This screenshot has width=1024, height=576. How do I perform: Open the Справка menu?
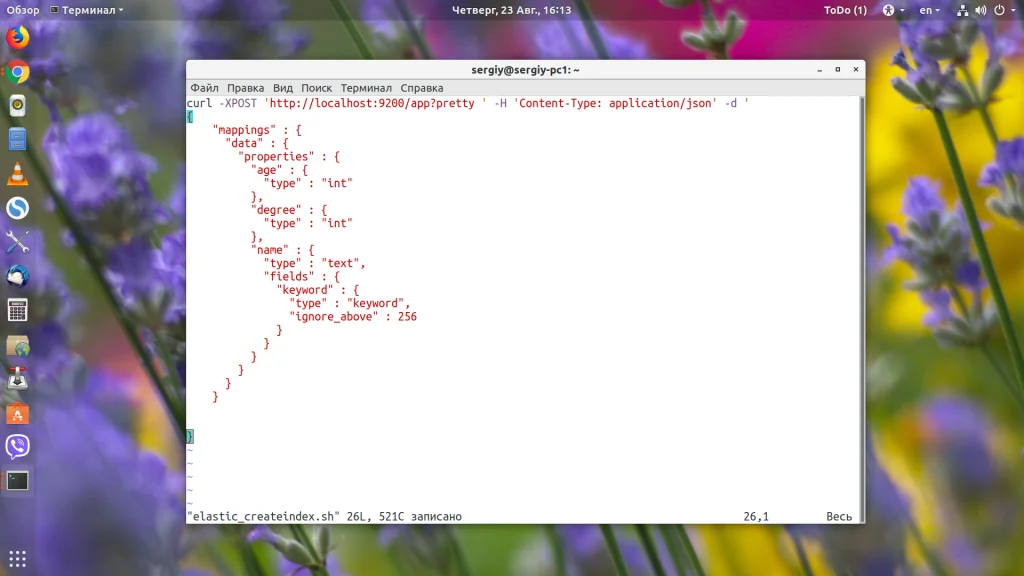click(x=421, y=88)
